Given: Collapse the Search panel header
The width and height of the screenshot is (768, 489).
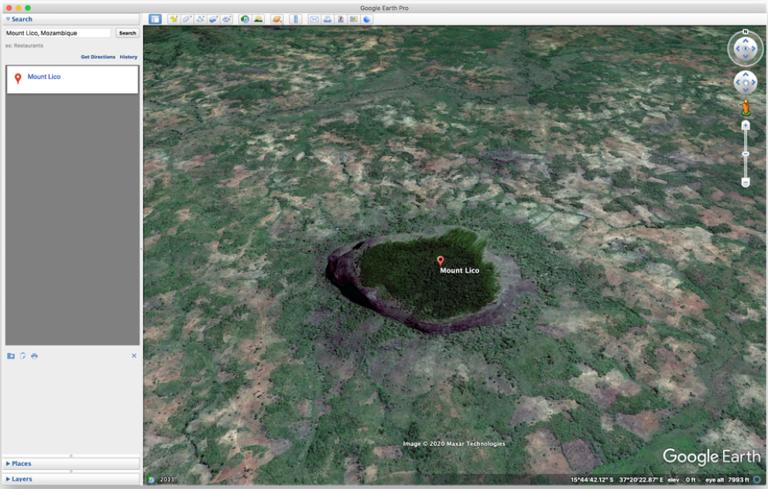Looking at the screenshot, I should point(71,19).
